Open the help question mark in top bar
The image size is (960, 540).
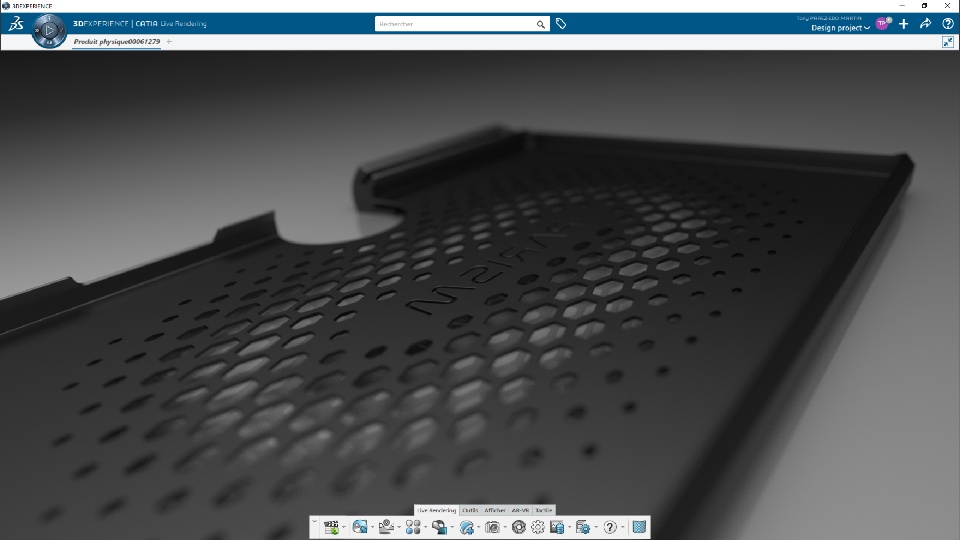click(948, 24)
